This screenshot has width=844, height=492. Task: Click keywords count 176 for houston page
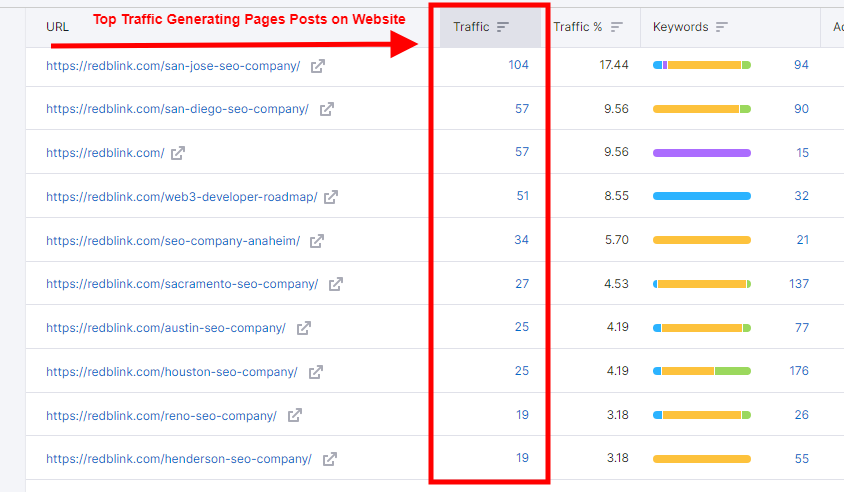pyautogui.click(x=799, y=371)
